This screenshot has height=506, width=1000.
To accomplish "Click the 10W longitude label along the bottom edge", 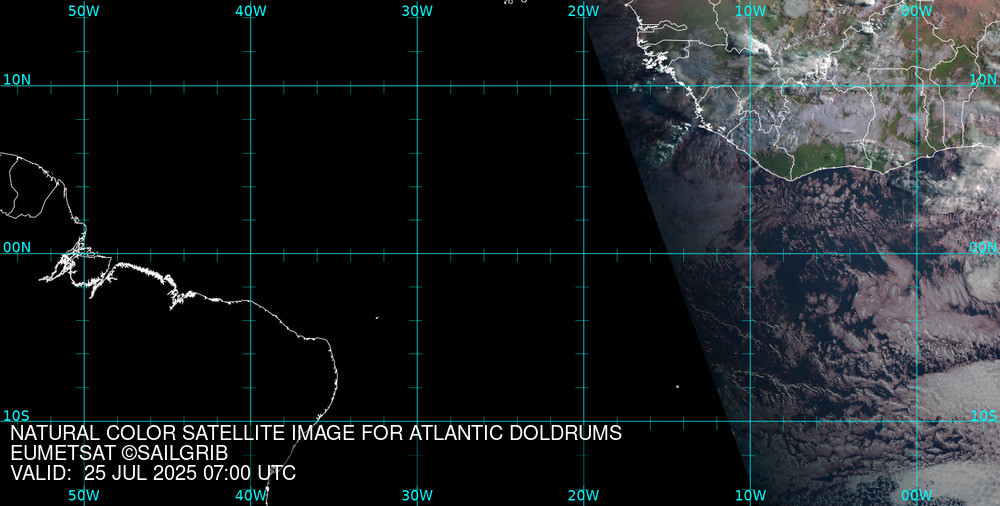I will [x=750, y=496].
